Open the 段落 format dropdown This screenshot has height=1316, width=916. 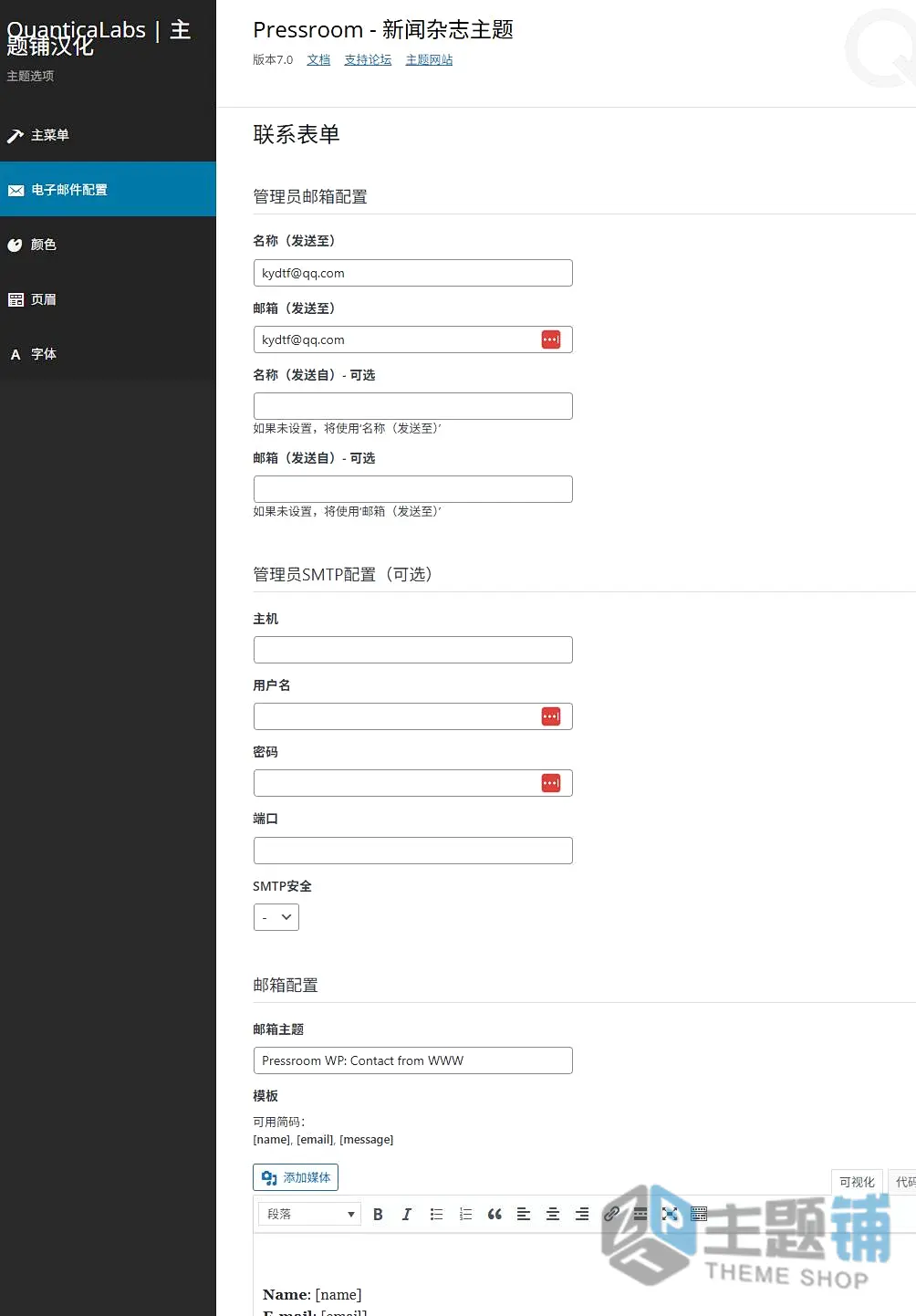point(310,1214)
